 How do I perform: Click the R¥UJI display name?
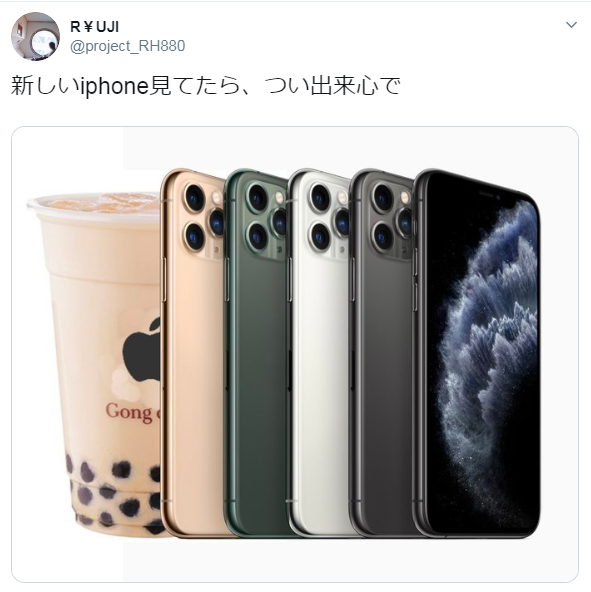pyautogui.click(x=94, y=27)
